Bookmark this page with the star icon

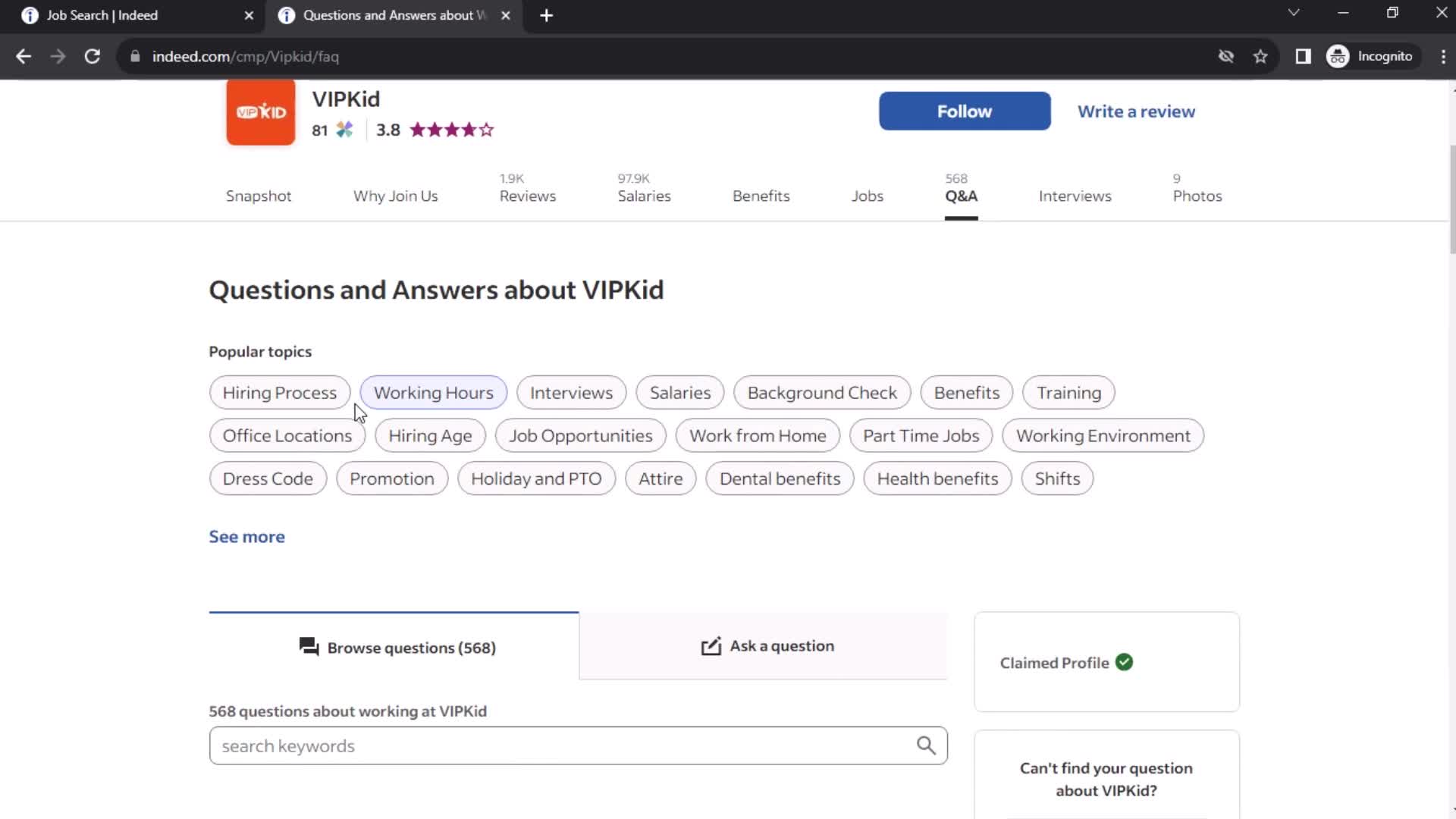pyautogui.click(x=1260, y=56)
